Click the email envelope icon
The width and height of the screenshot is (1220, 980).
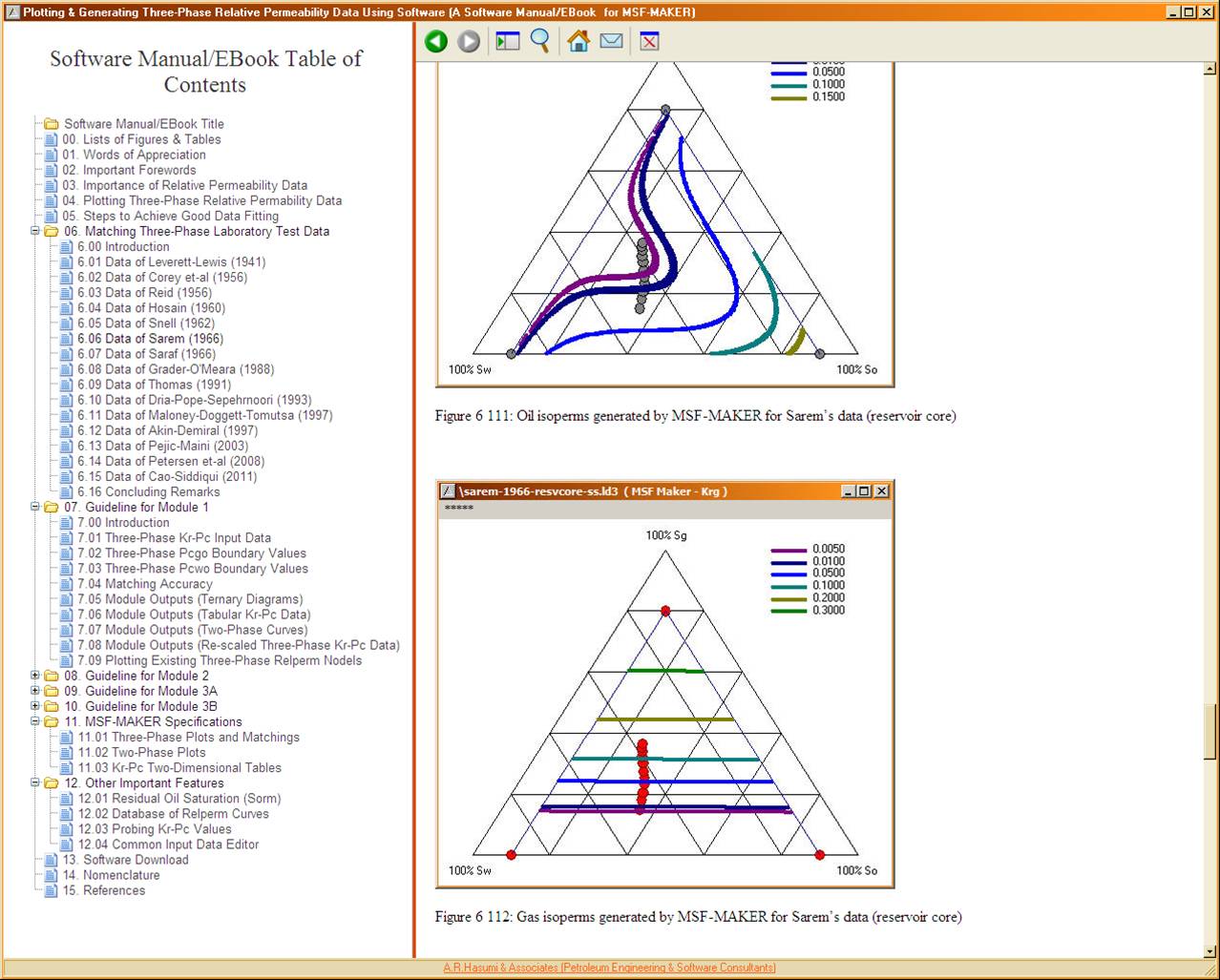click(611, 41)
